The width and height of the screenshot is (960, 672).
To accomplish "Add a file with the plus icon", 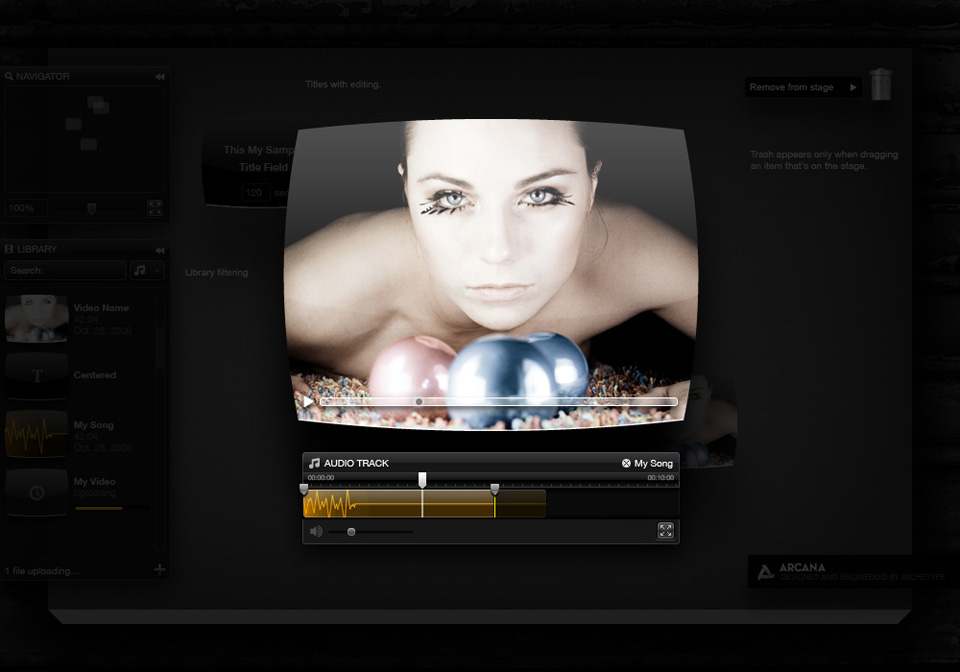I will coord(160,570).
